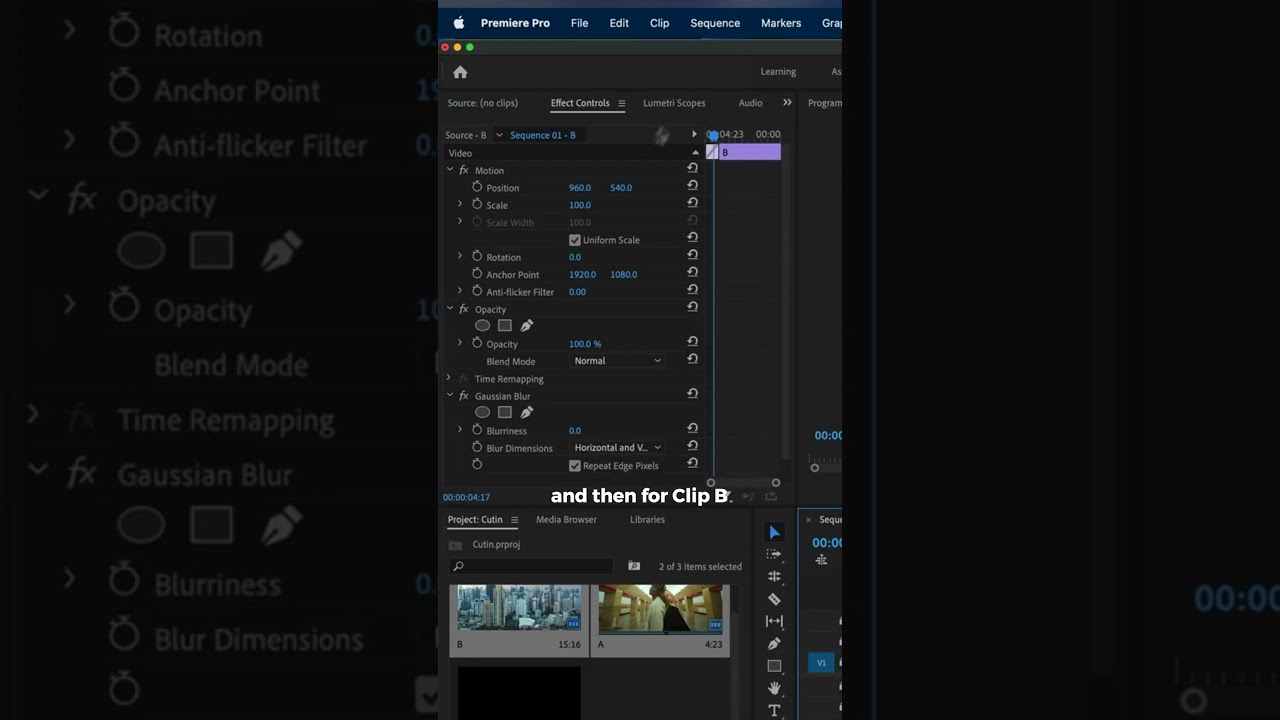Show more panel tabs with double chevron
Viewport: 1280px width, 720px height.
(787, 102)
